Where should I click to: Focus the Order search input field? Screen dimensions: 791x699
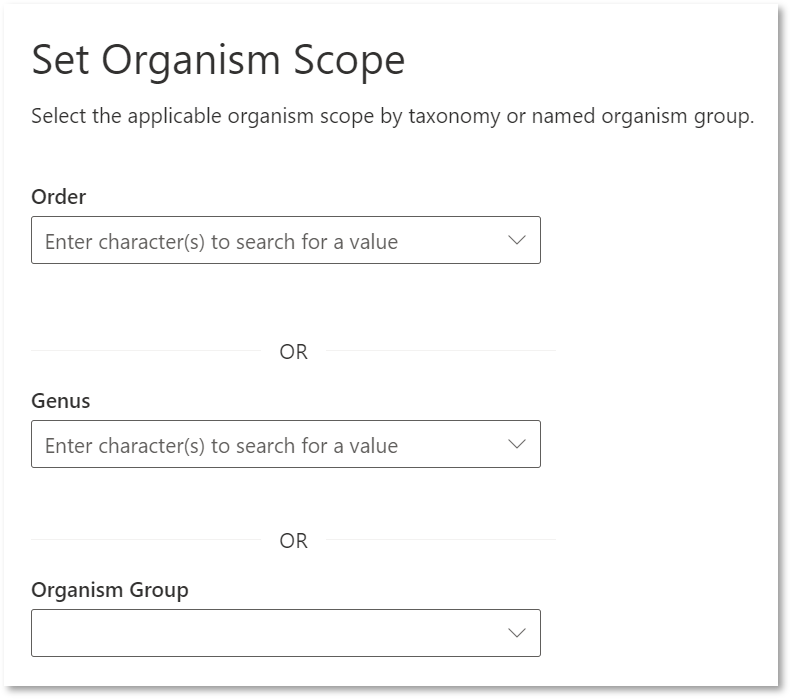(286, 240)
